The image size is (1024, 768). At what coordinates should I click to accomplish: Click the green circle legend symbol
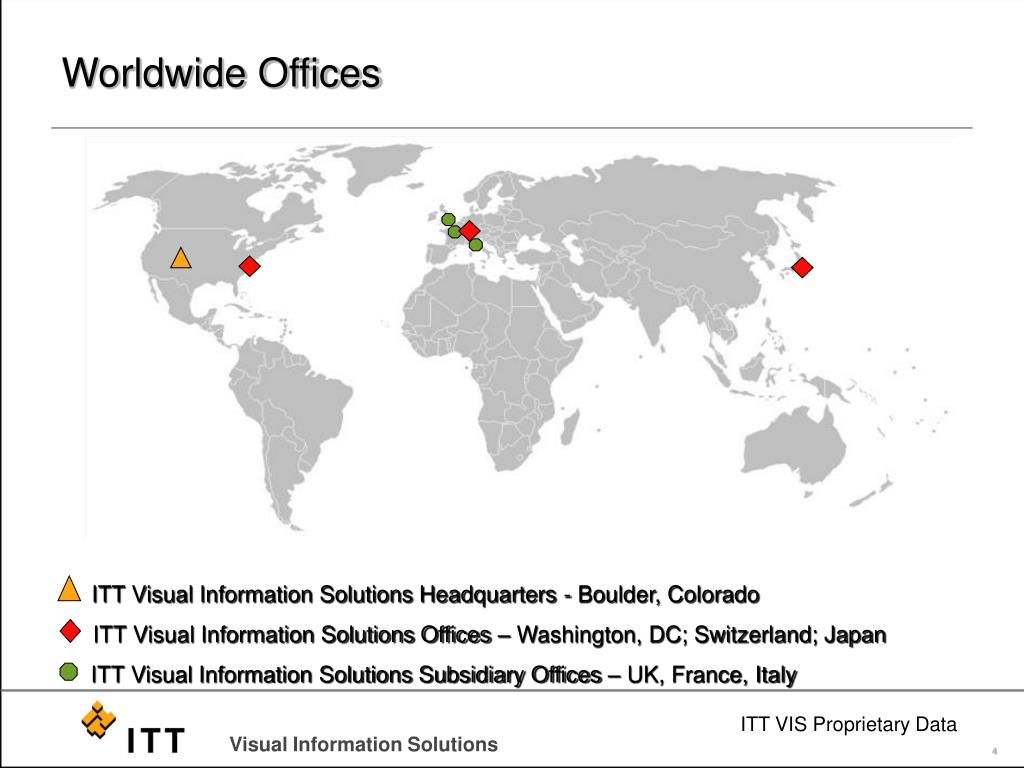[x=69, y=671]
